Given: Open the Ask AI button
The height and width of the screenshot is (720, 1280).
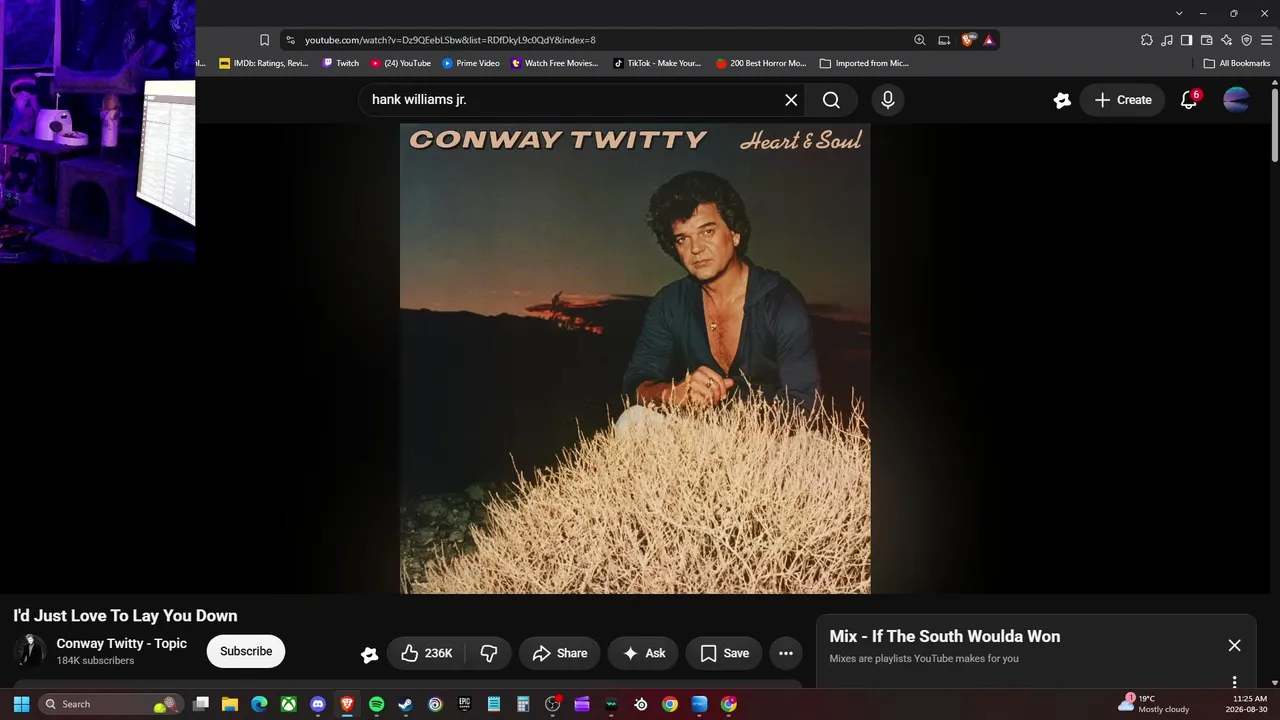Looking at the screenshot, I should pyautogui.click(x=643, y=653).
